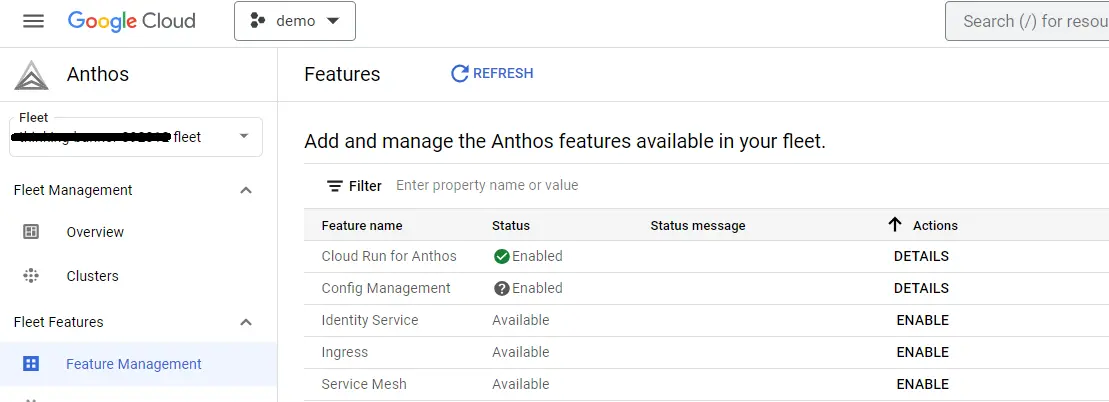The width and height of the screenshot is (1109, 402).
Task: Open the Fleet selector dropdown
Action: [x=244, y=137]
